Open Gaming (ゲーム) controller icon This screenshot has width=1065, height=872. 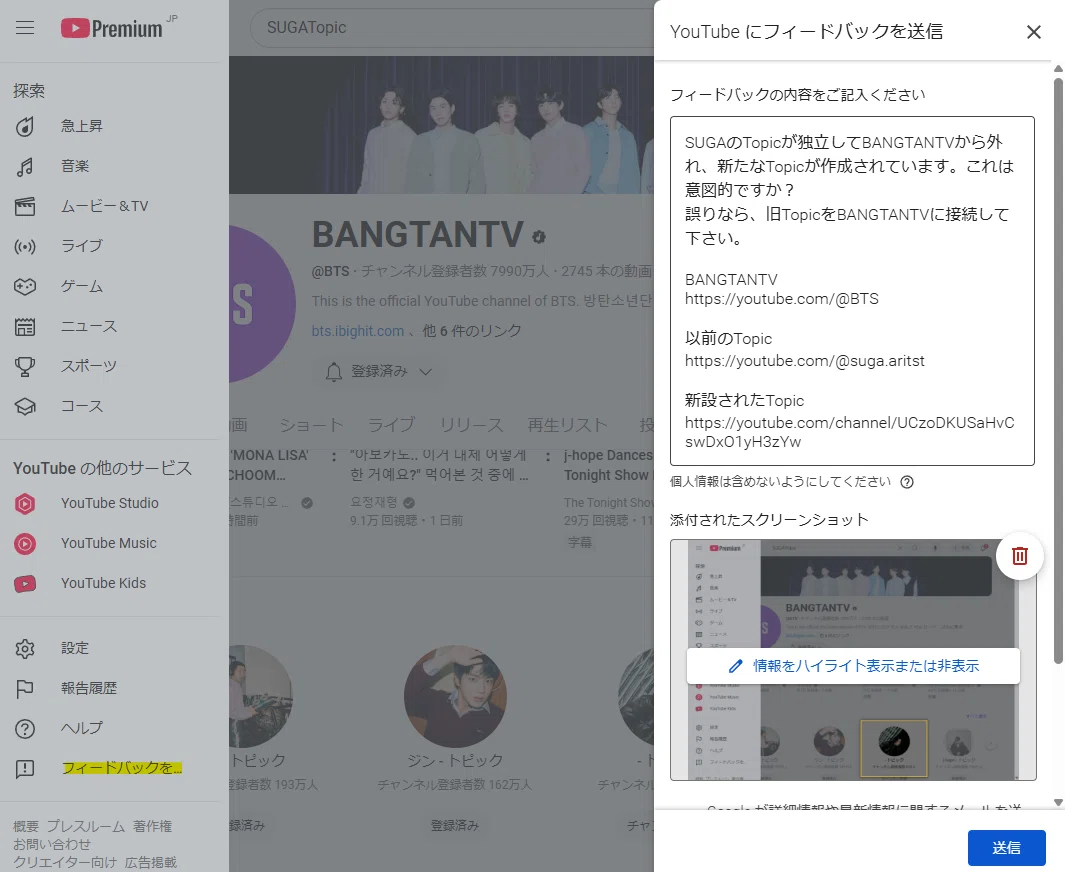25,287
